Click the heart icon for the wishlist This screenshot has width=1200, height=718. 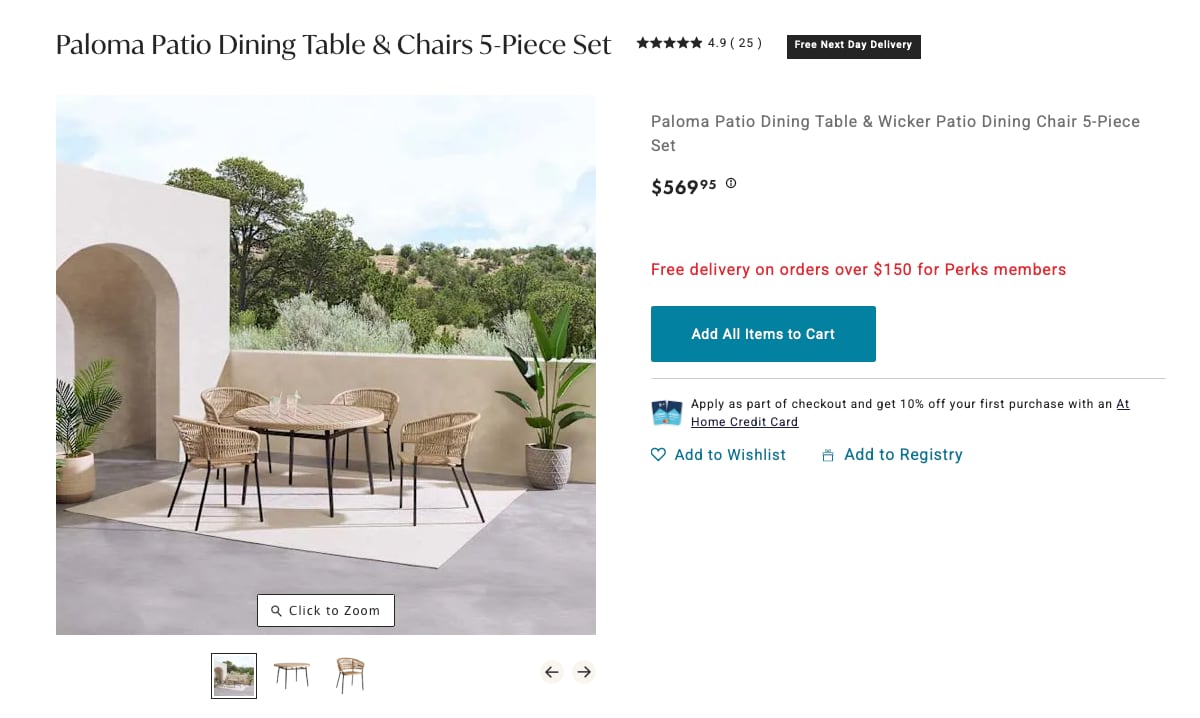[x=658, y=455]
